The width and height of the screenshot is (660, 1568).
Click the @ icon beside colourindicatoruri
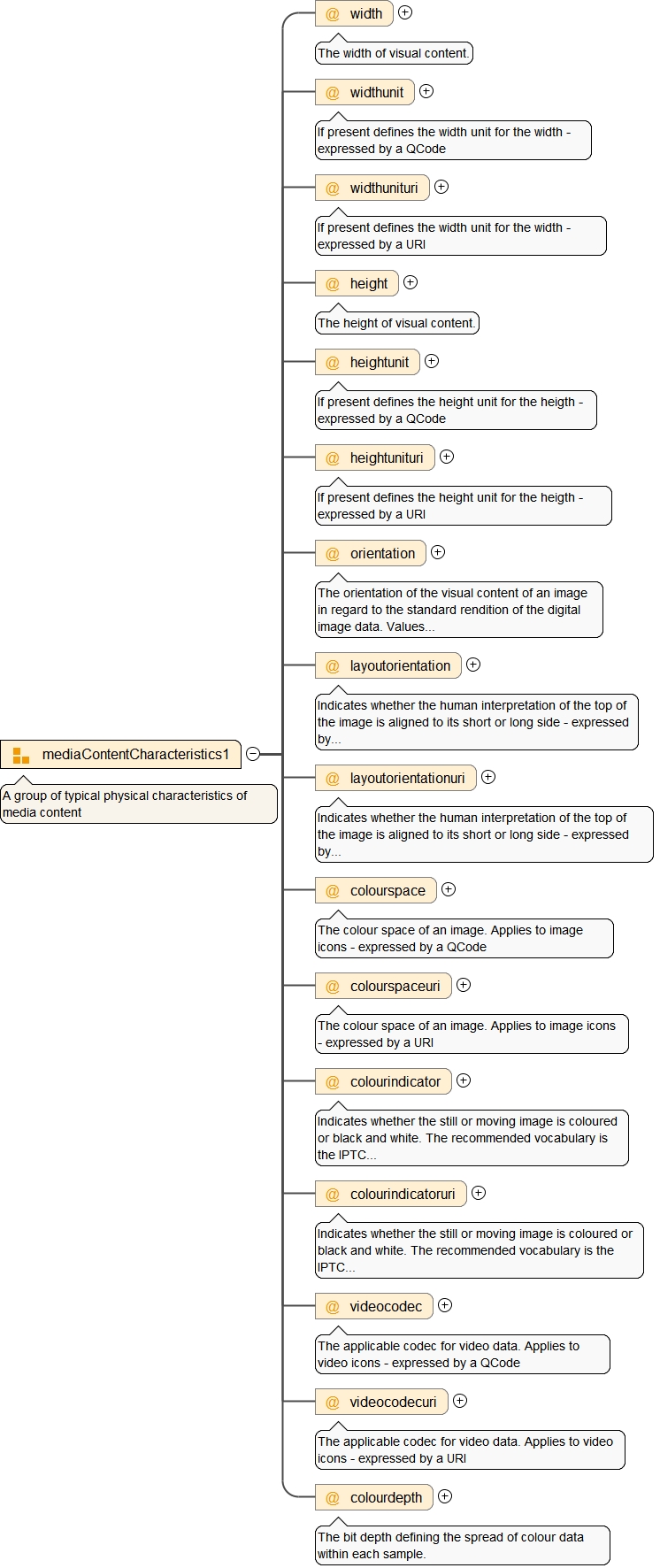[333, 1195]
